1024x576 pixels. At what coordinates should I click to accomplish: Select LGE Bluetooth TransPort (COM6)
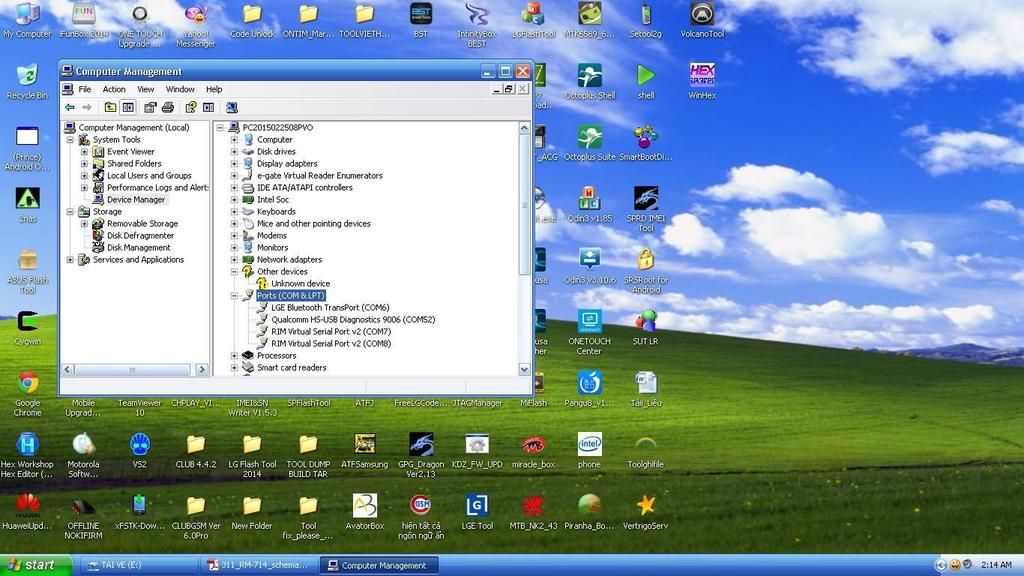[x=330, y=308]
